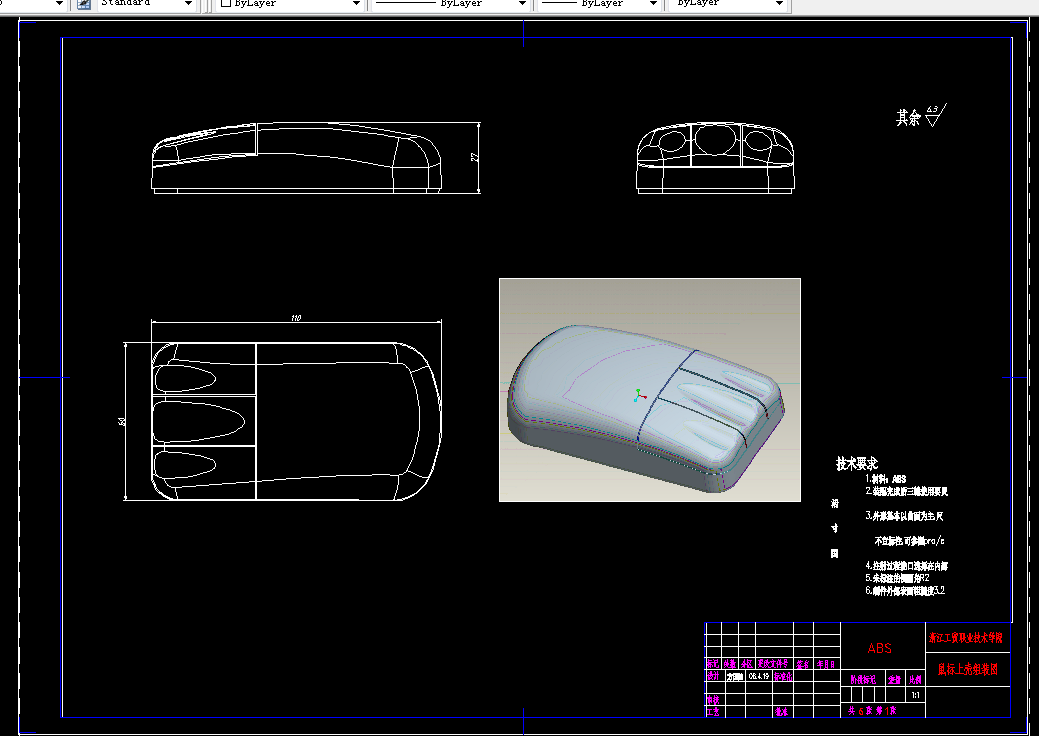Select the "阶段标记" title block label
This screenshot has height=736, width=1039.
(863, 680)
